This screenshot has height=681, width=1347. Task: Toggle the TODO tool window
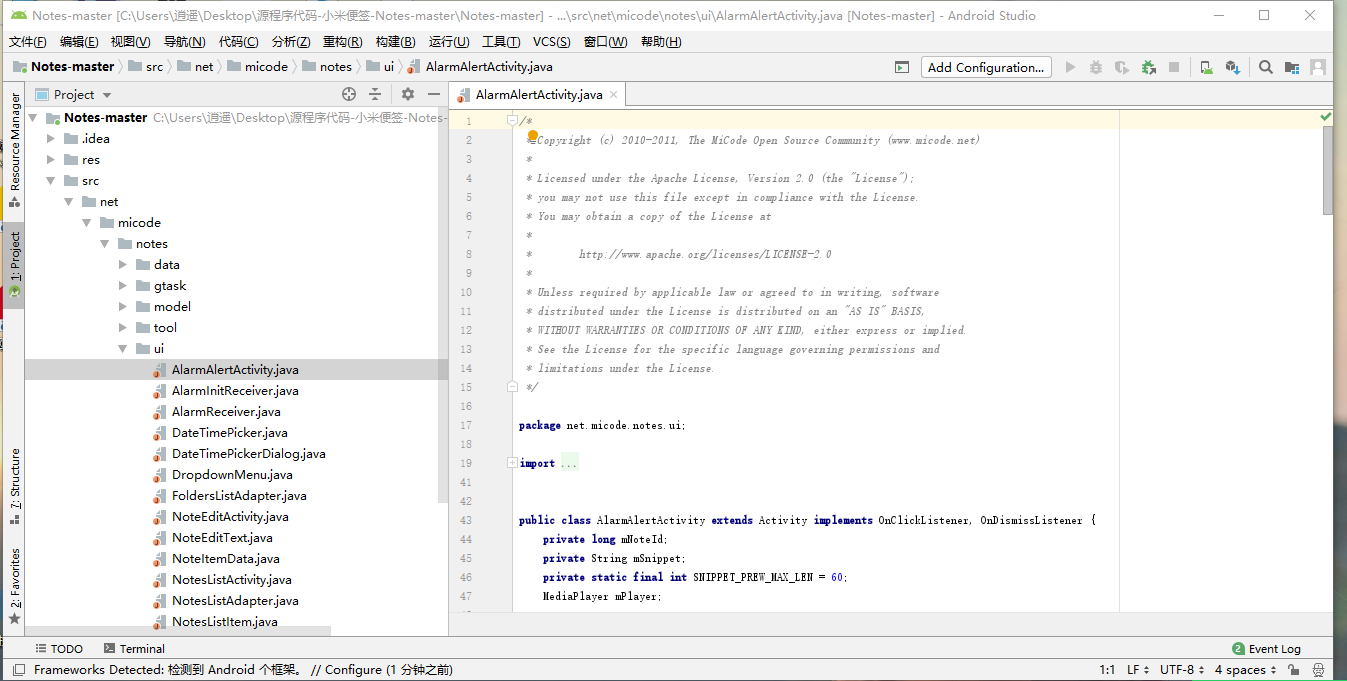pos(58,649)
